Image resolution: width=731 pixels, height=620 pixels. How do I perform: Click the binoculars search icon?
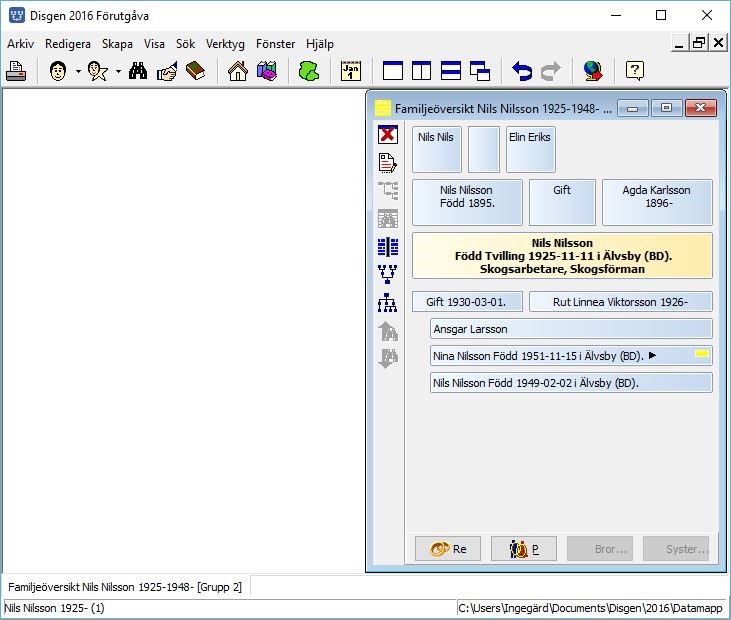coord(138,71)
